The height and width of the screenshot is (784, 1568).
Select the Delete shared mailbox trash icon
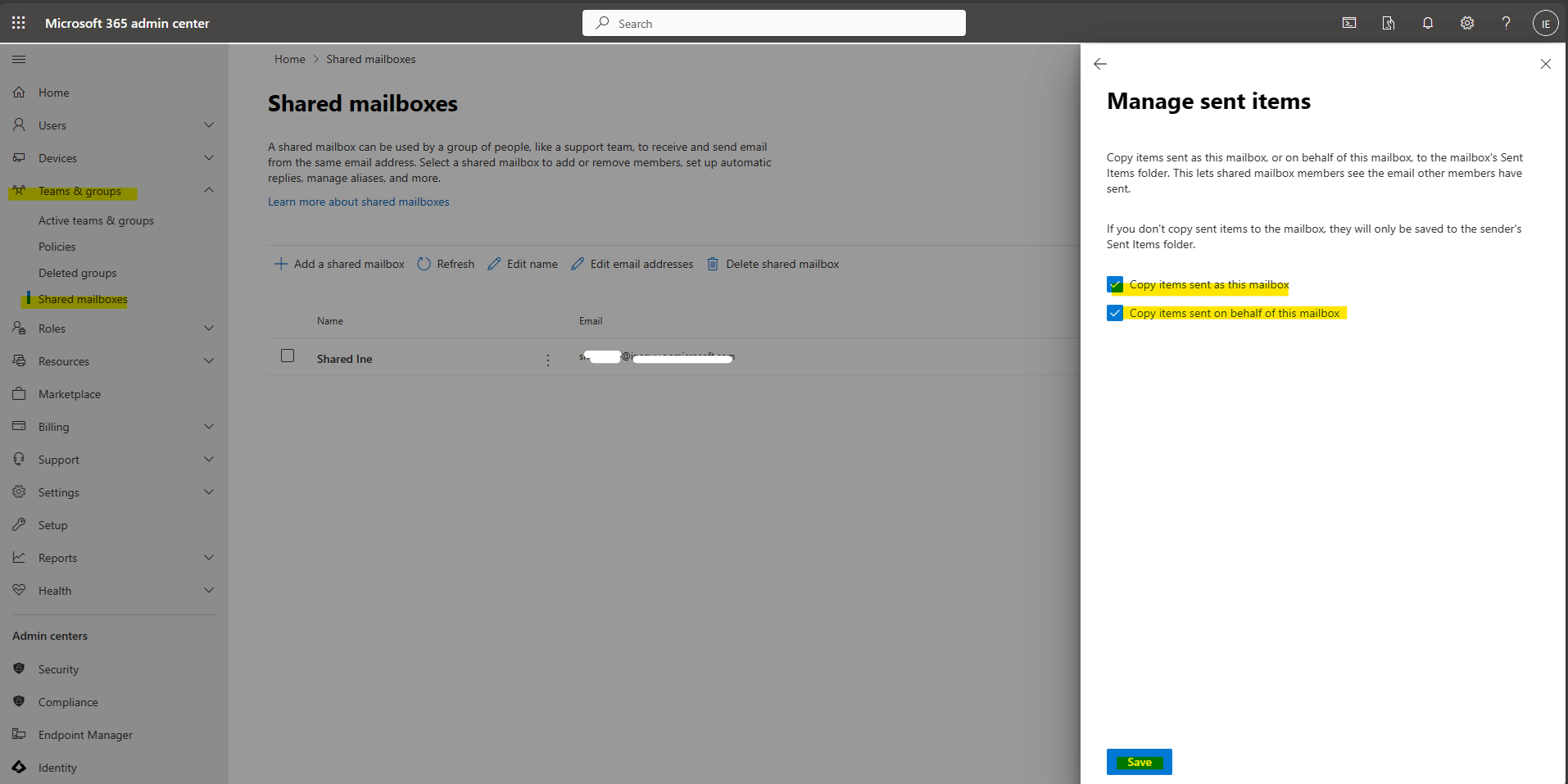click(x=712, y=263)
